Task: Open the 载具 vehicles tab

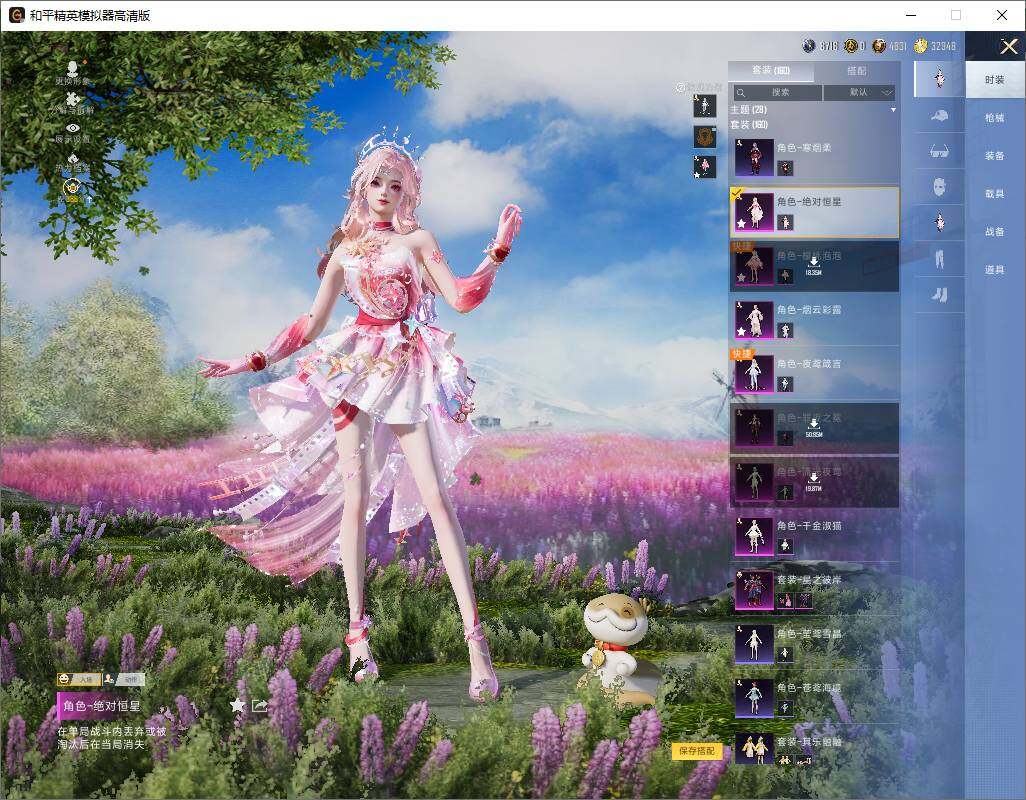Action: pos(995,194)
